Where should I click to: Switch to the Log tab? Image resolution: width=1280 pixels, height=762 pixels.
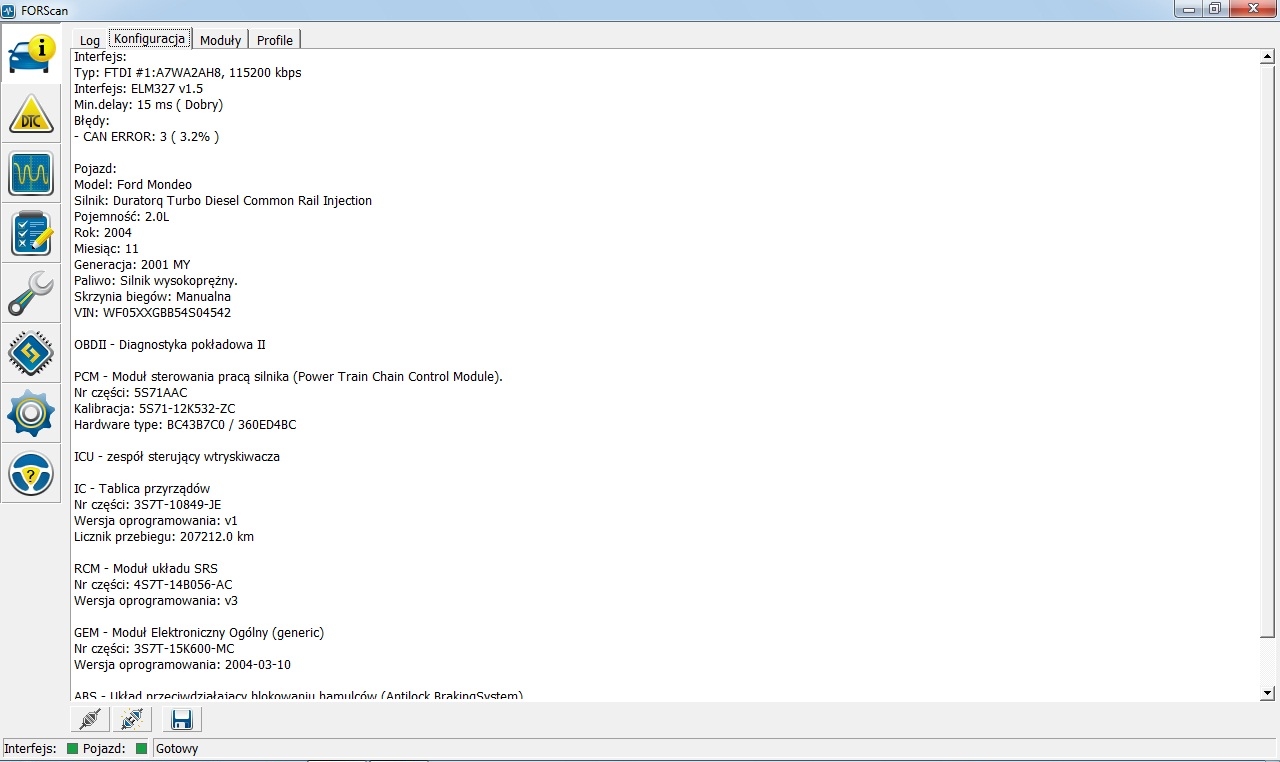tap(90, 40)
